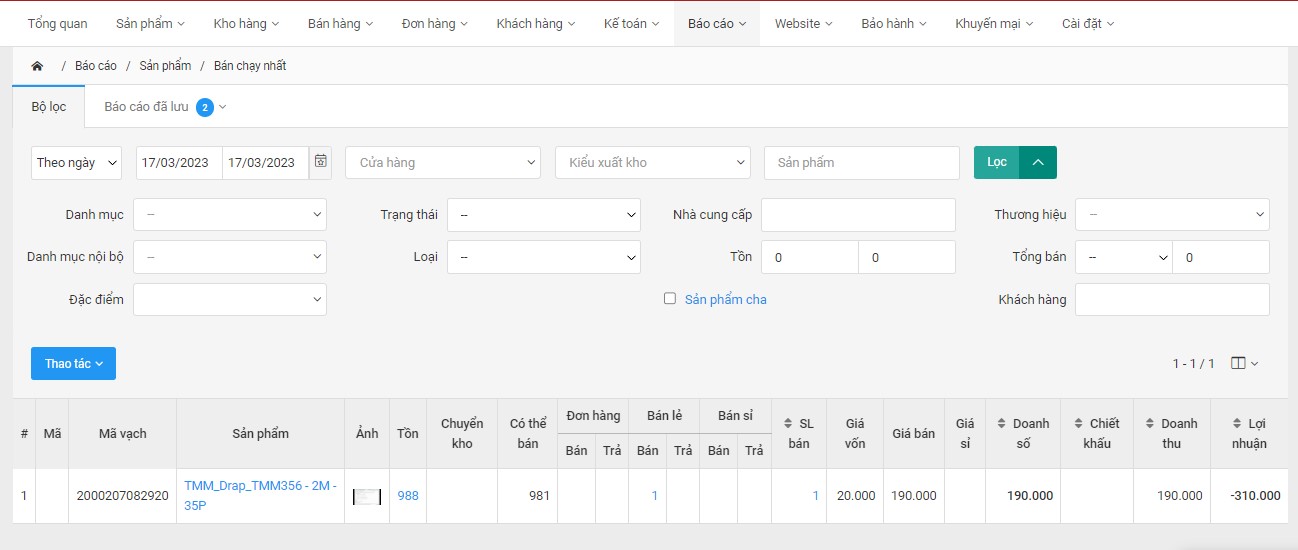Collapse advanced filters with the chevron-up button
1298x550 pixels.
pos(1037,162)
